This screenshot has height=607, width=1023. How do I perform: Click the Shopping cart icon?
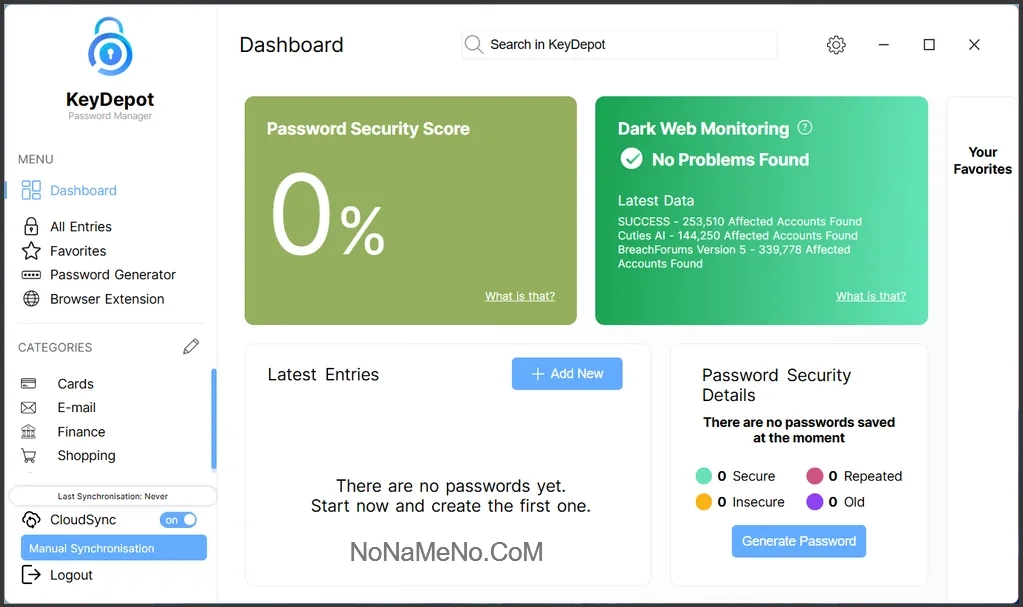29,456
